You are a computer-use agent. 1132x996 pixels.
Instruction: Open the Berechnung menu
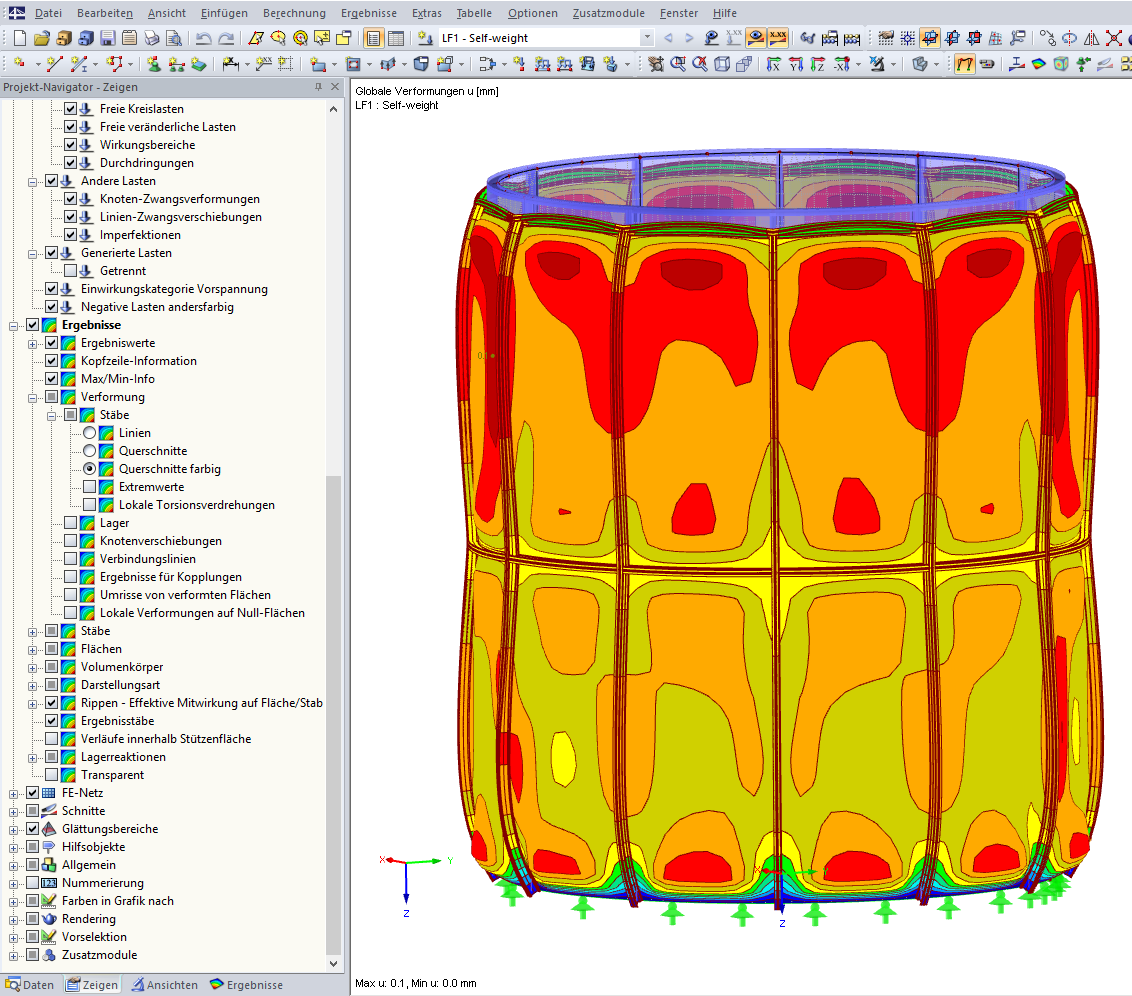pyautogui.click(x=294, y=13)
